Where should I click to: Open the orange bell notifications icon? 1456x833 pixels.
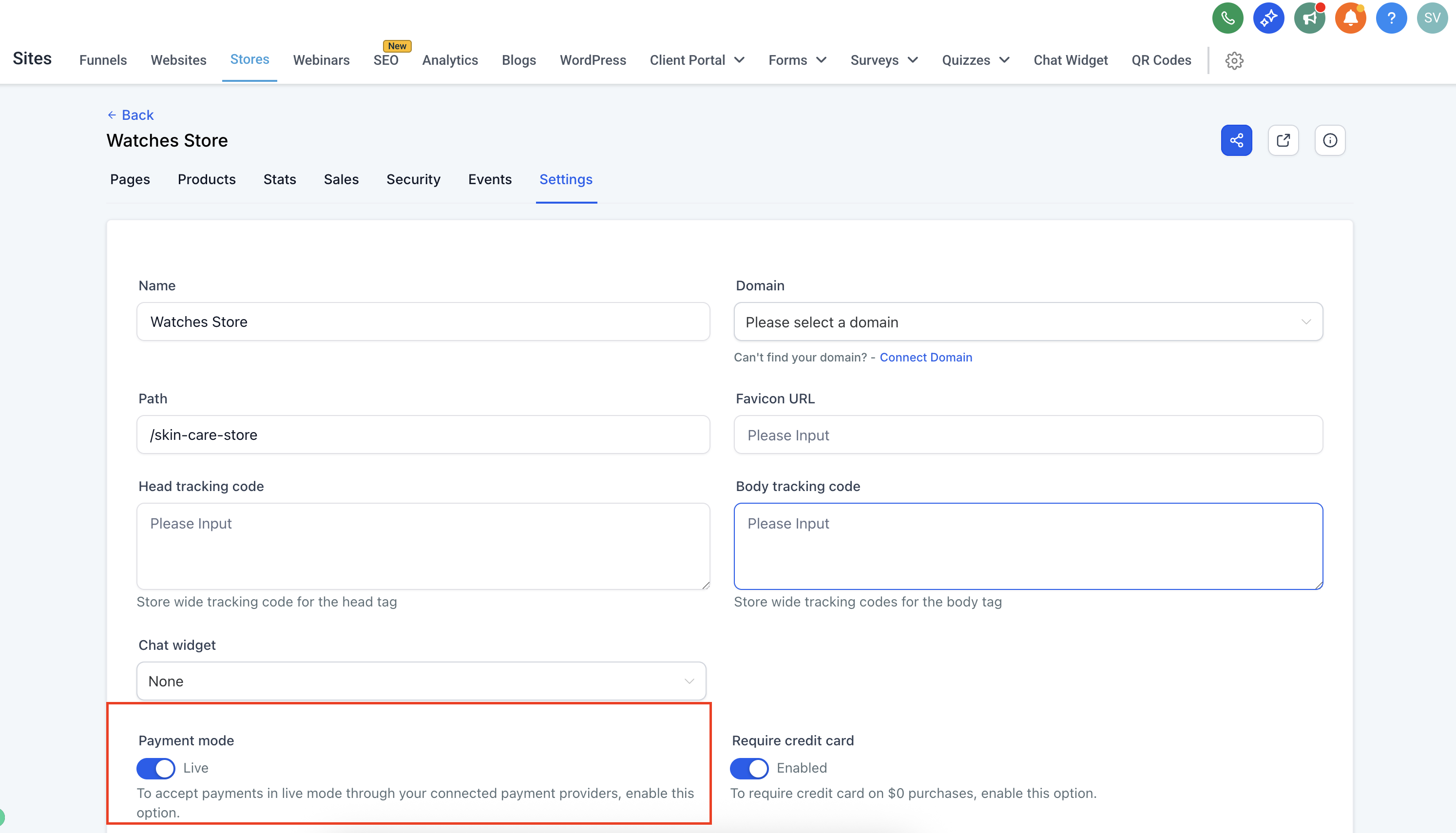tap(1350, 19)
